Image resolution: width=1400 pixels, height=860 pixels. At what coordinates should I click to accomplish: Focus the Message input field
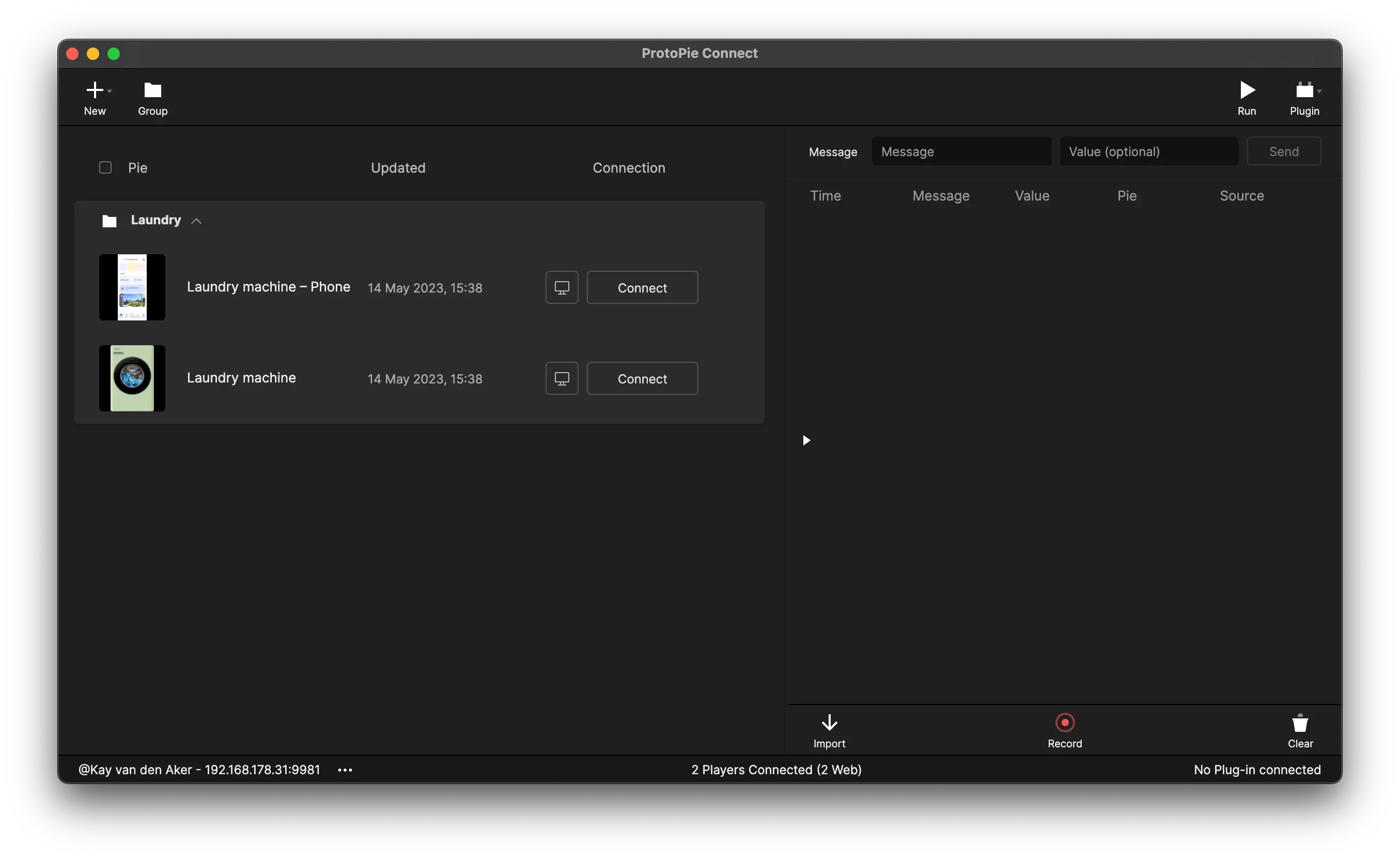pyautogui.click(x=961, y=151)
